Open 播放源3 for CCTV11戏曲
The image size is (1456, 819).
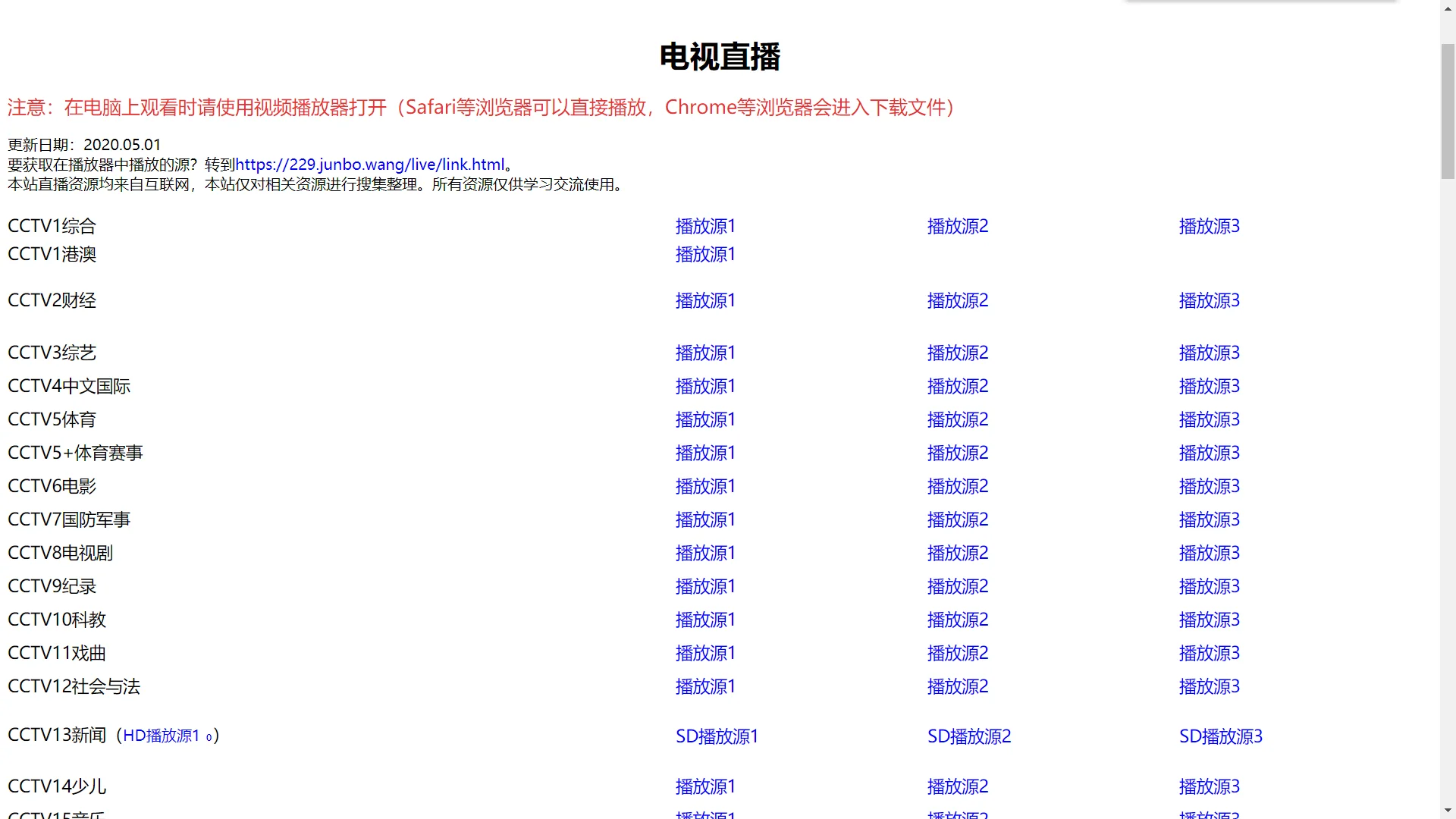point(1209,653)
